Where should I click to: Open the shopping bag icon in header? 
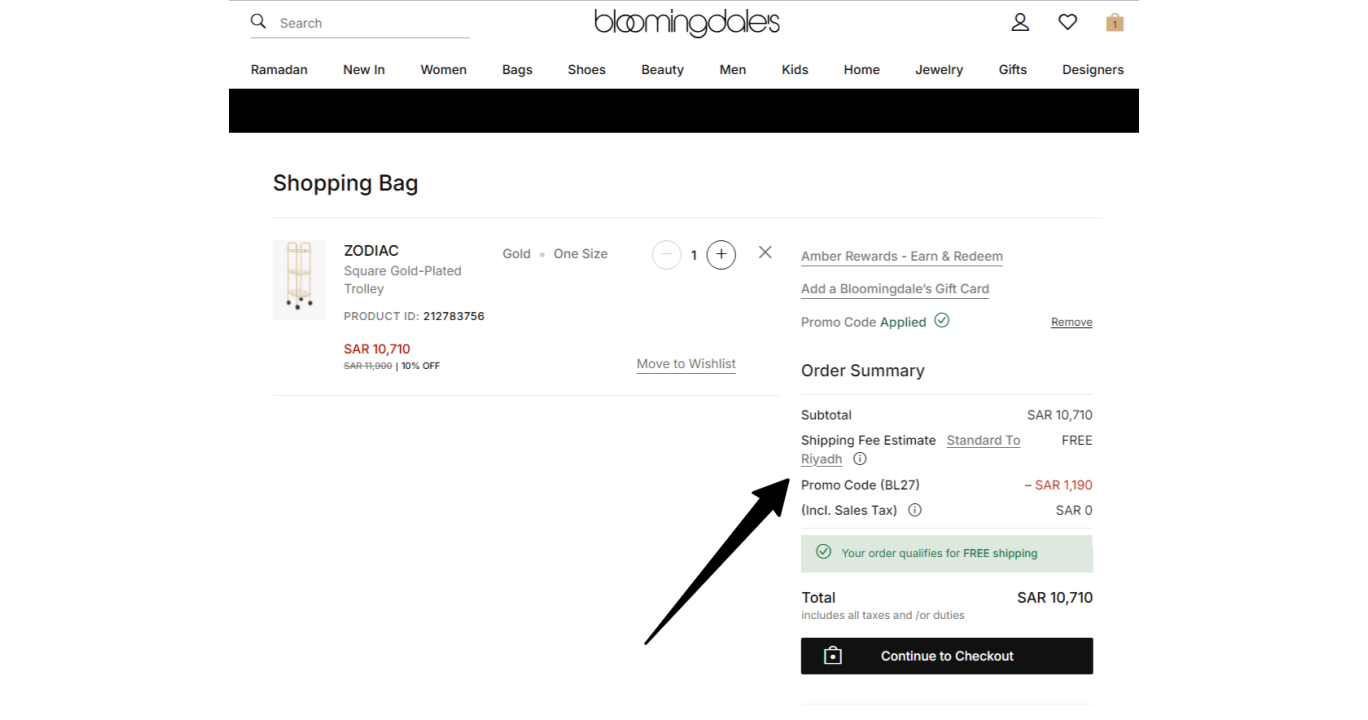click(1115, 22)
